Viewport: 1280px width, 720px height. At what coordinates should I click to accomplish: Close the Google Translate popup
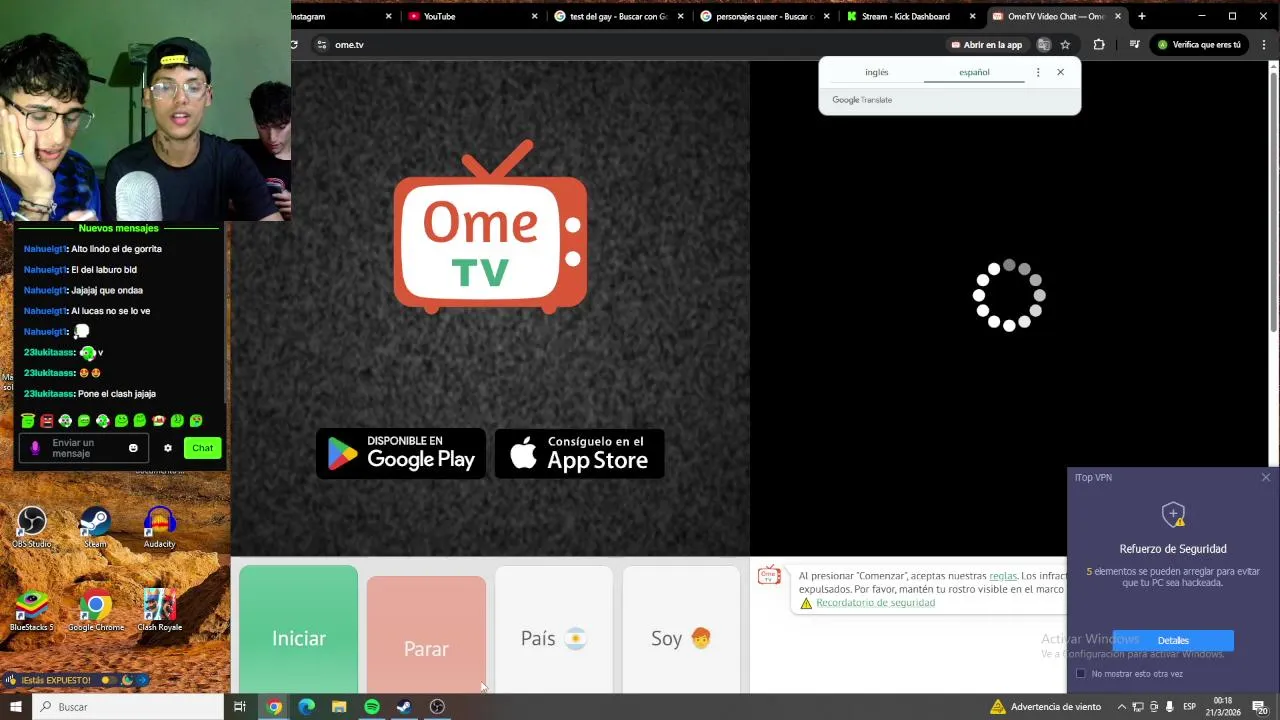[1061, 72]
